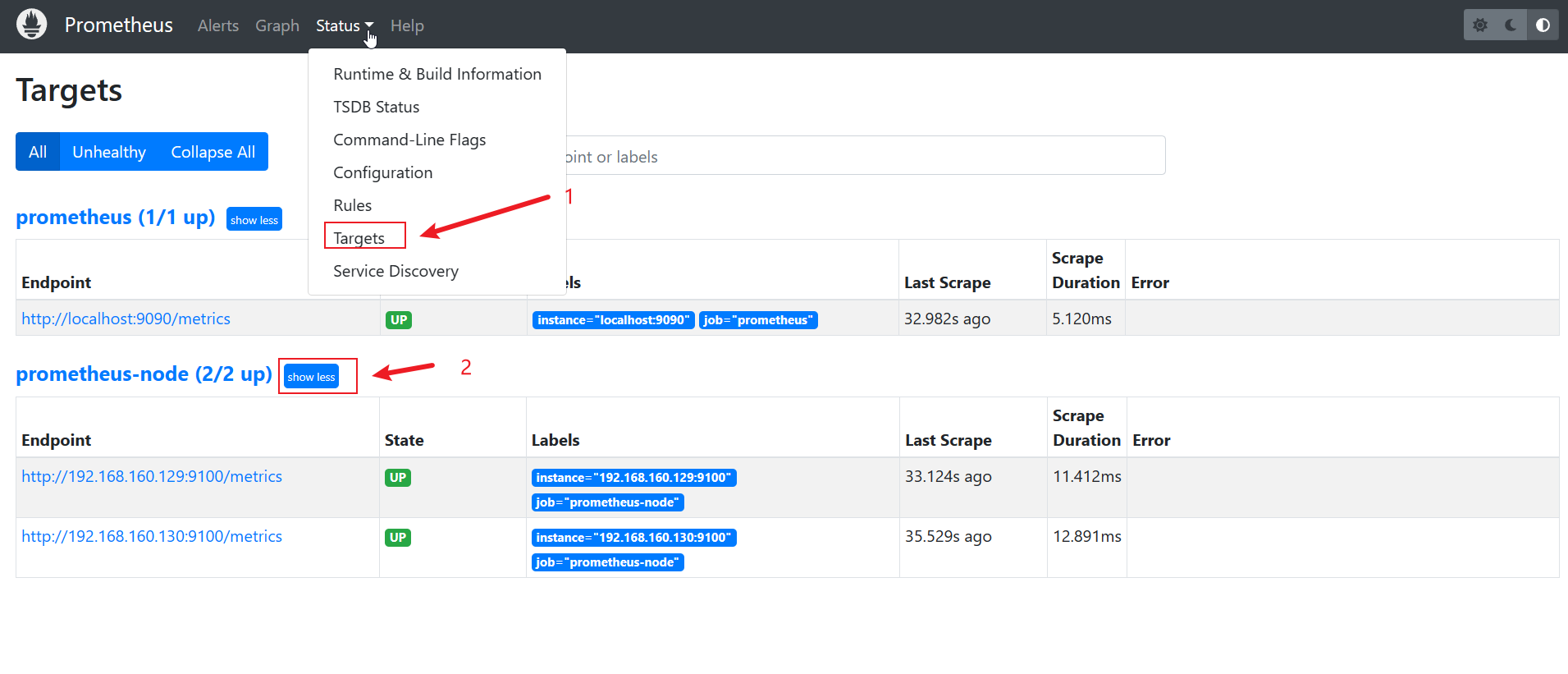Image resolution: width=1568 pixels, height=674 pixels.
Task: Click UP badge for 192.168.160.130
Action: point(398,538)
